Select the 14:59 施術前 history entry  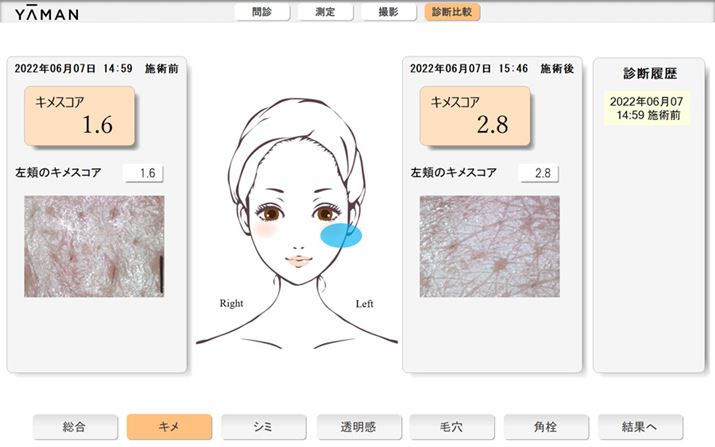647,108
